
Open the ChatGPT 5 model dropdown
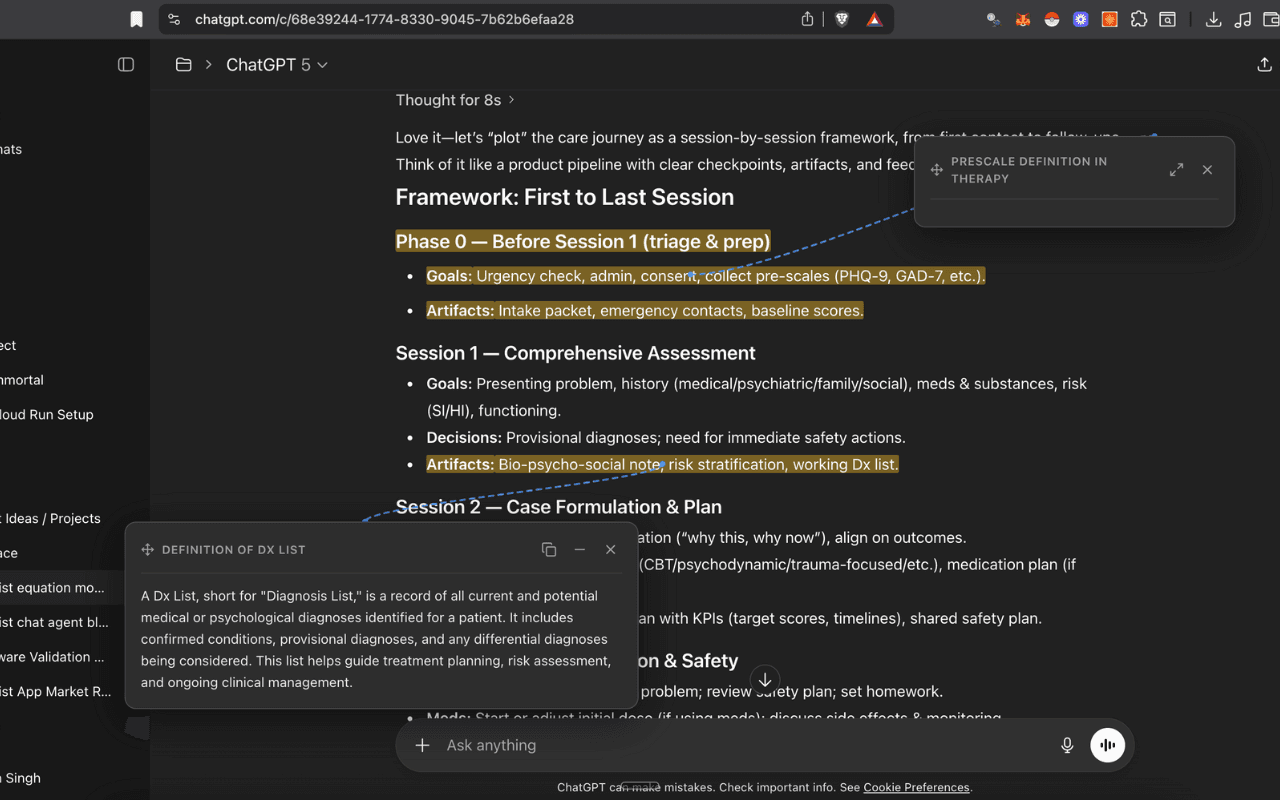(x=276, y=65)
